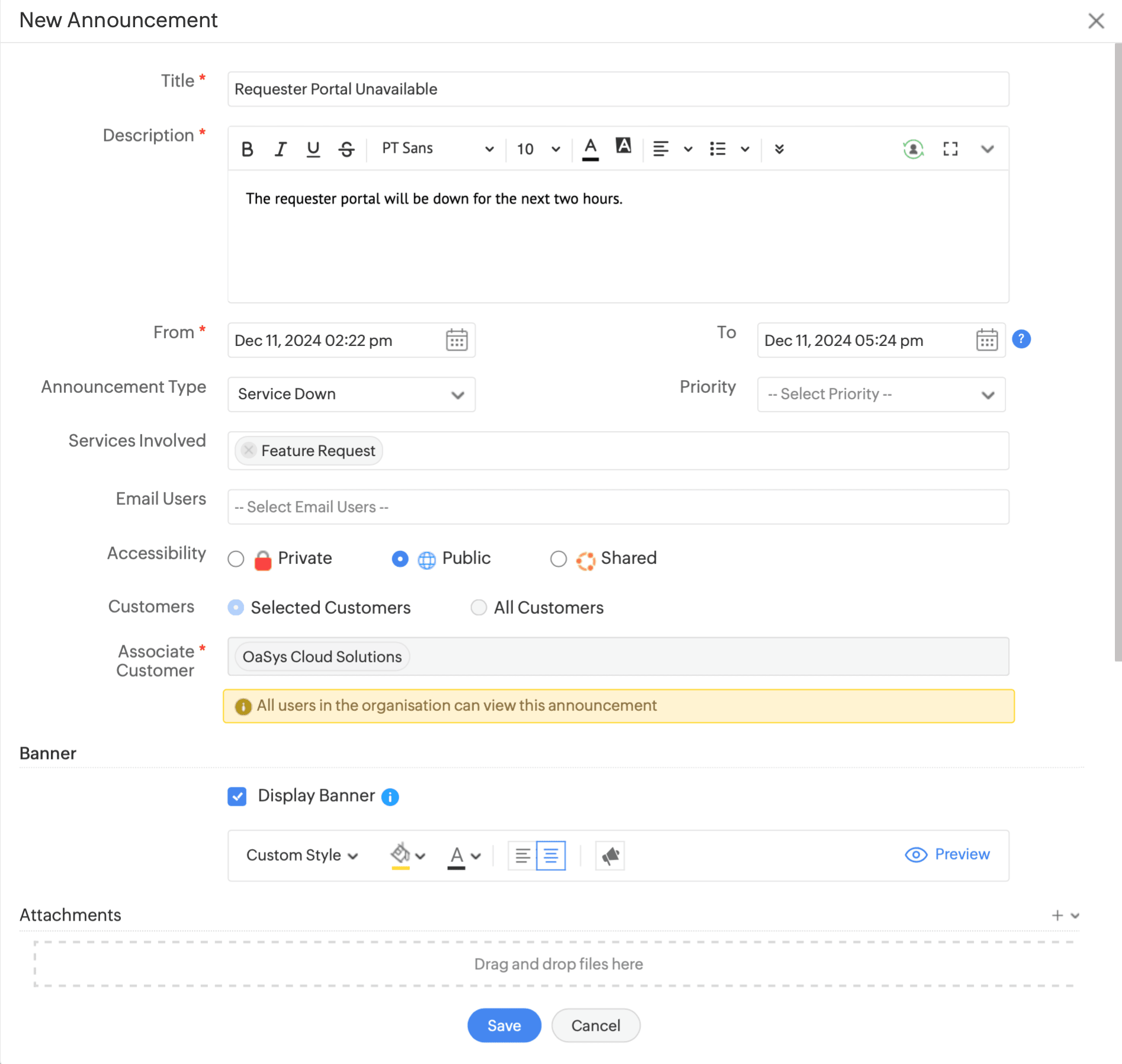Toggle bold formatting in description editor

pos(248,149)
